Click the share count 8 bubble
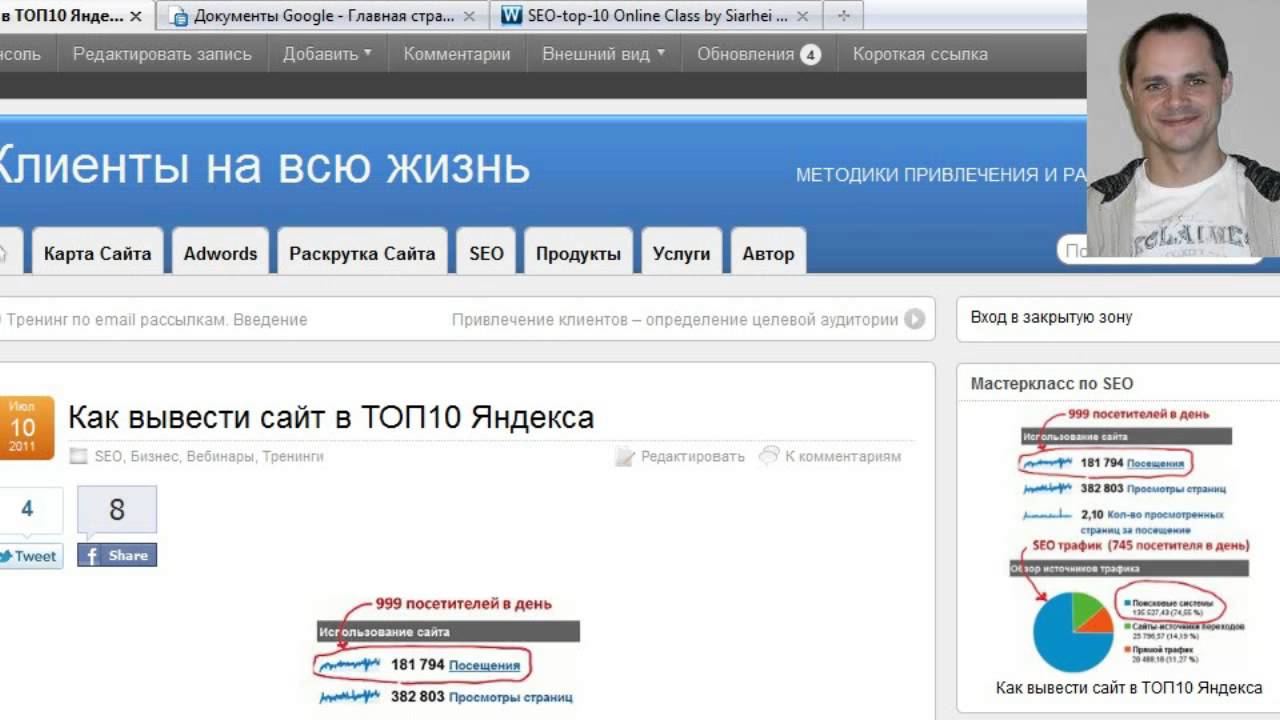The image size is (1280, 720). tap(117, 510)
